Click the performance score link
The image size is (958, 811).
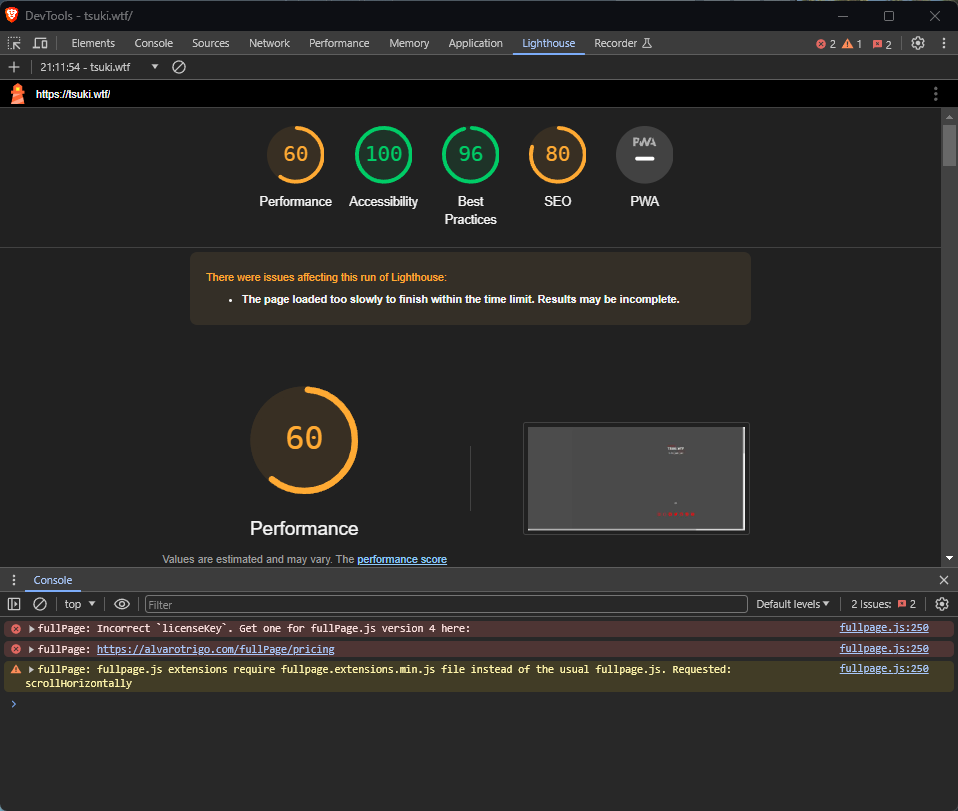click(x=402, y=559)
